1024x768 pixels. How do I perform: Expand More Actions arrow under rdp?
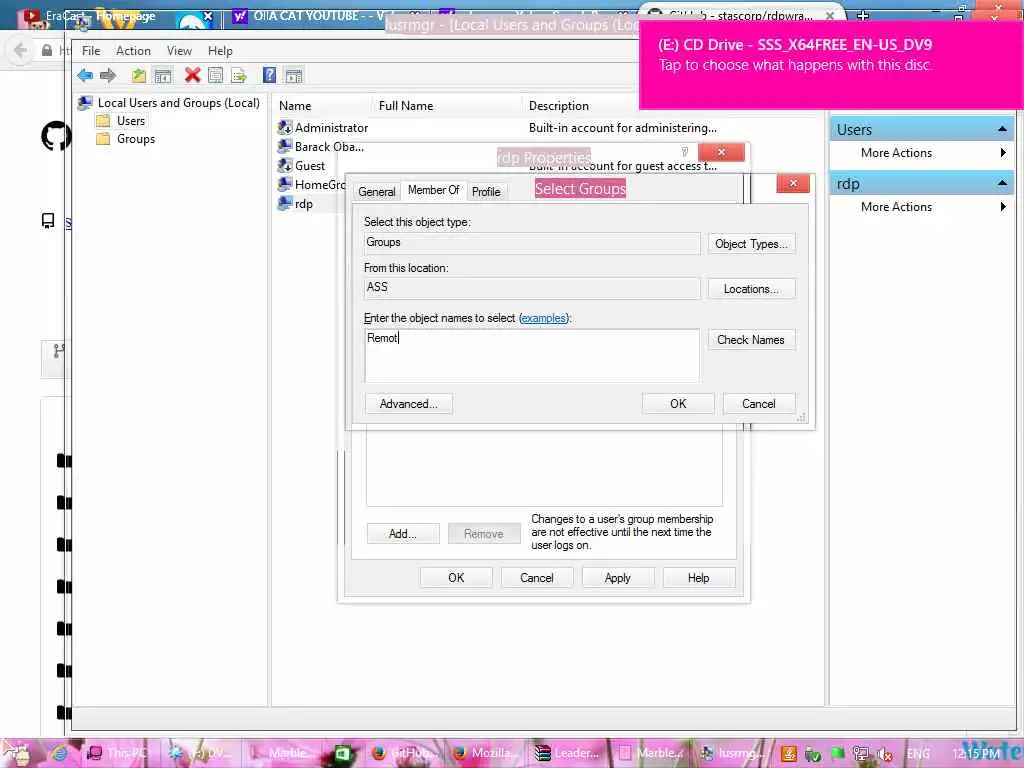1003,207
